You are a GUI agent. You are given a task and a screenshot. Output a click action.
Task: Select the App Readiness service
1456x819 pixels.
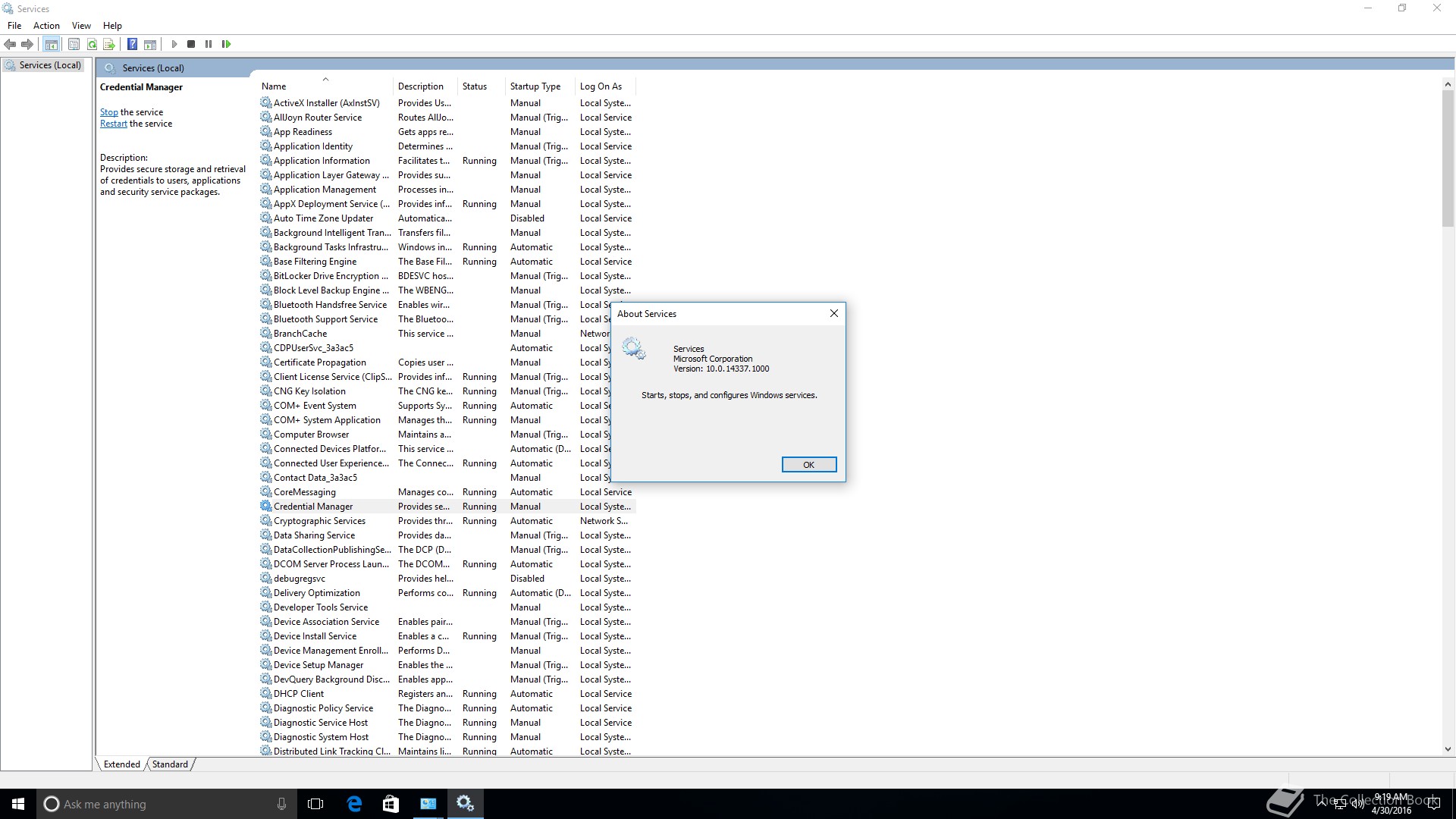tap(447, 132)
